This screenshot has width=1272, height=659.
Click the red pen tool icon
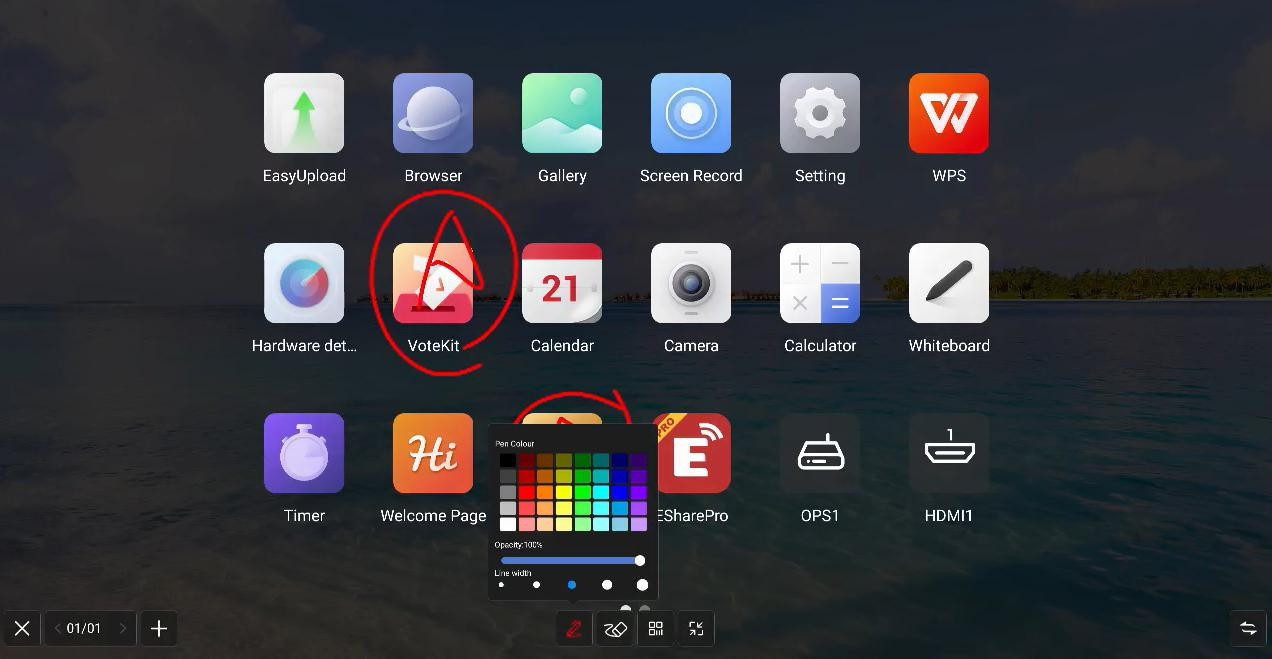(x=574, y=629)
